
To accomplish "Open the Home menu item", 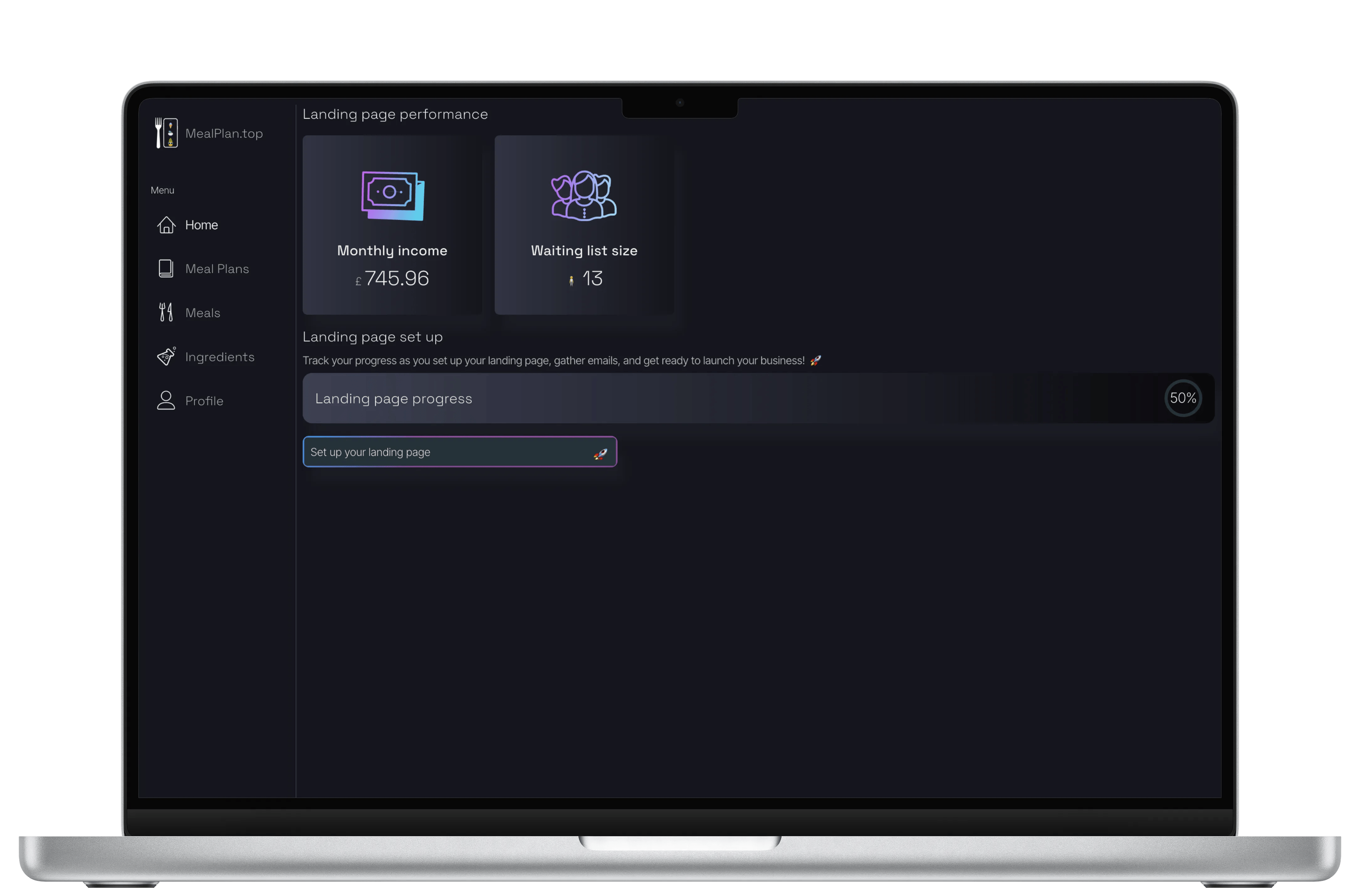I will [201, 225].
